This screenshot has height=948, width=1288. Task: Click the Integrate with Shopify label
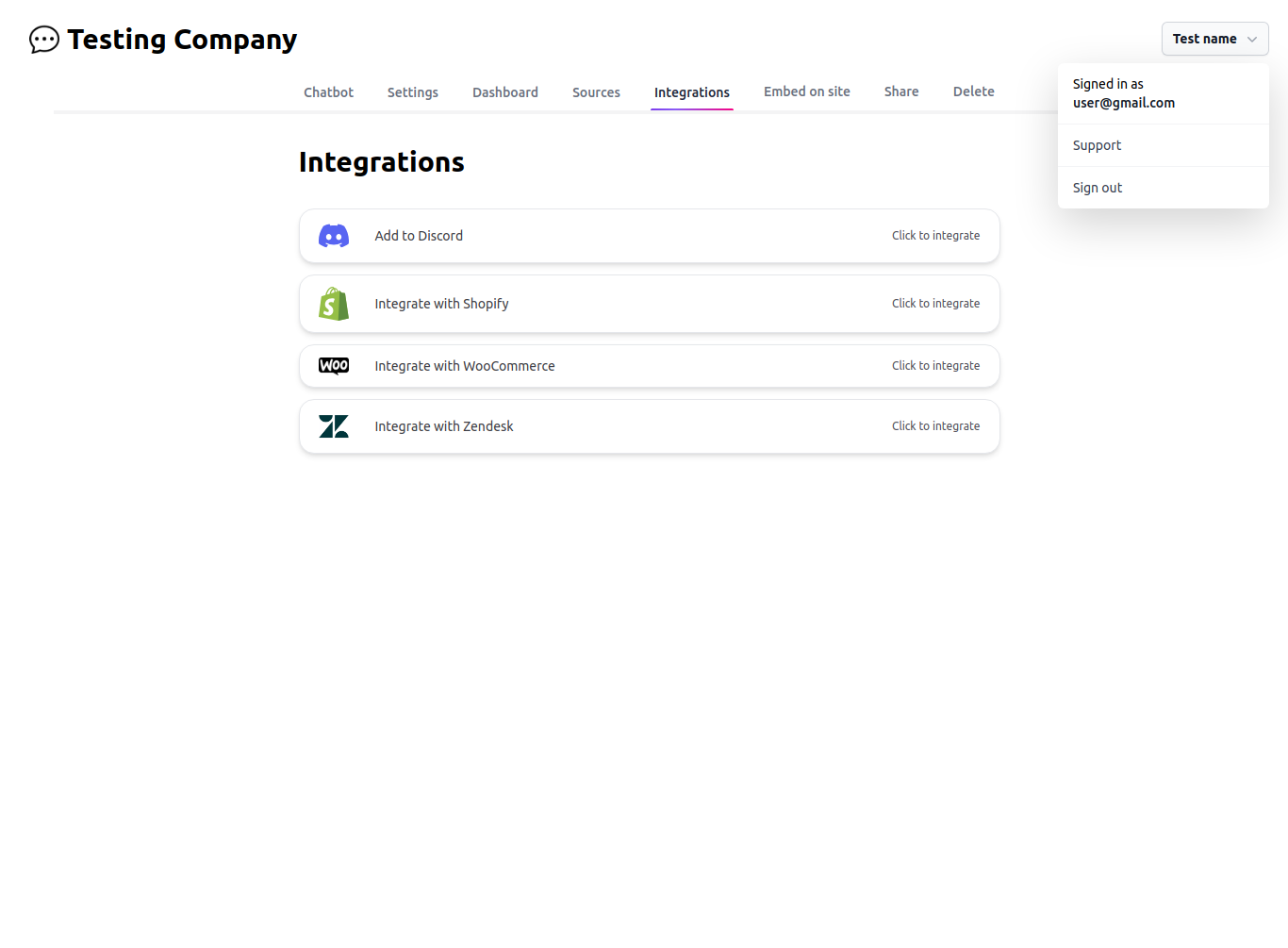(x=441, y=304)
